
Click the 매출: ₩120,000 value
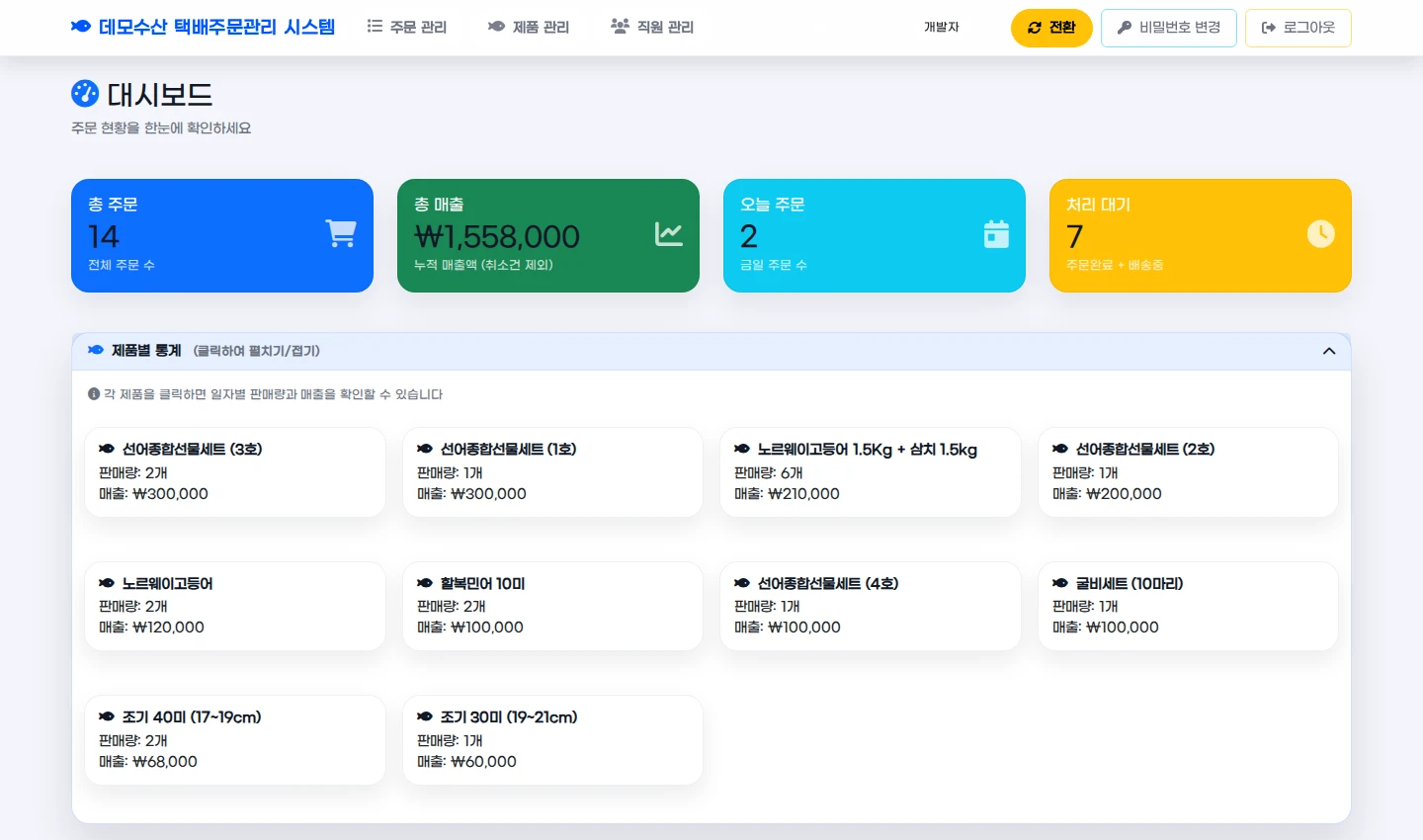(x=151, y=628)
